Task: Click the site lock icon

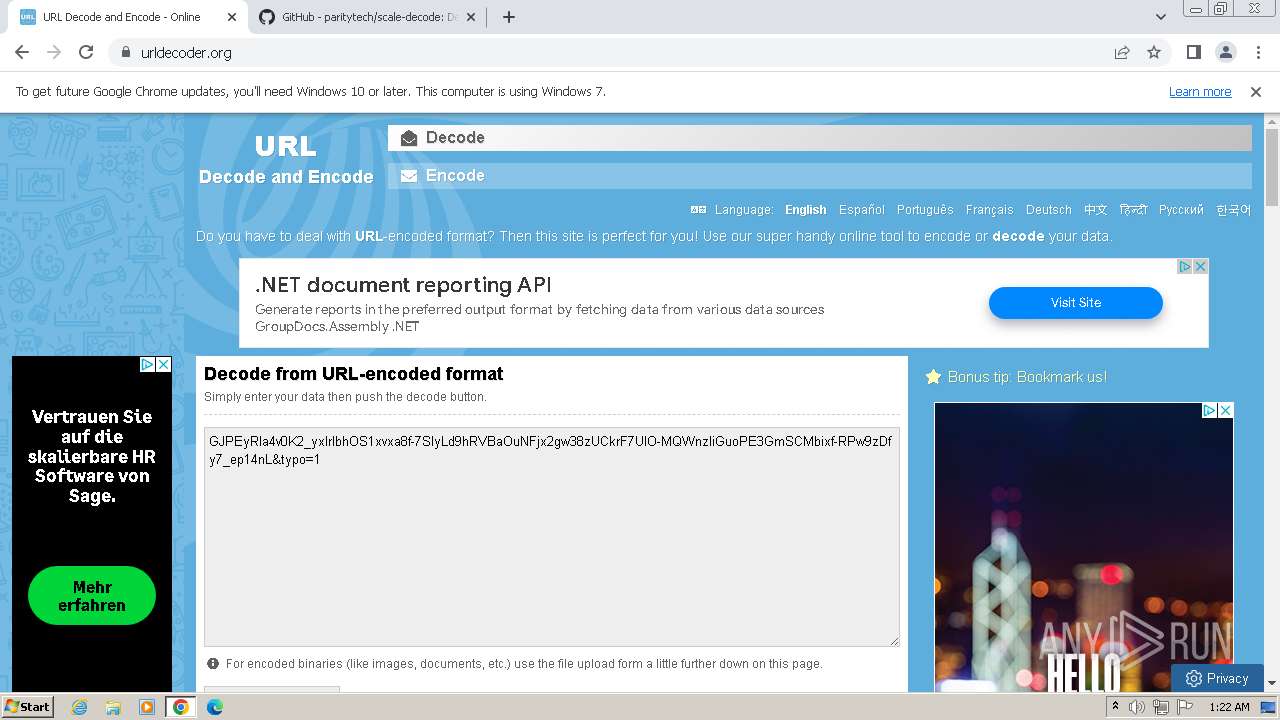Action: click(125, 52)
